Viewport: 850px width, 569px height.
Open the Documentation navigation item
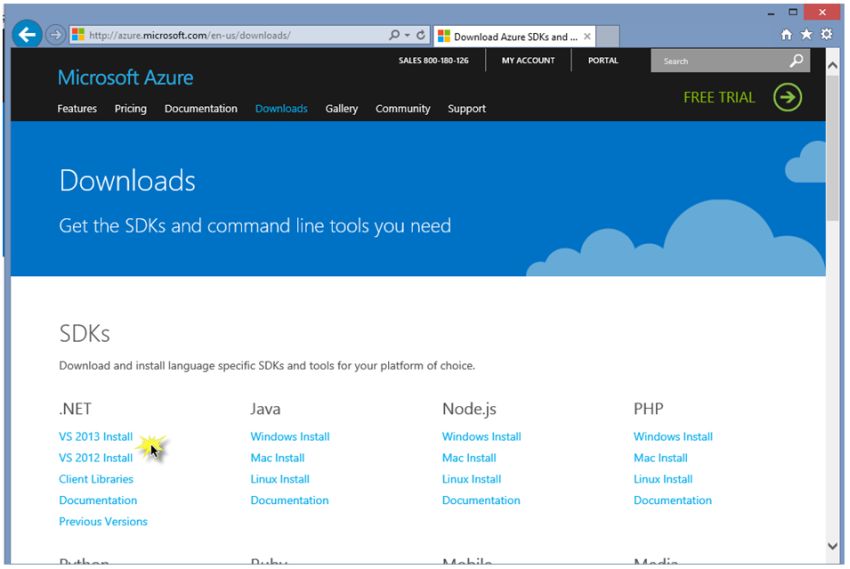[x=201, y=108]
